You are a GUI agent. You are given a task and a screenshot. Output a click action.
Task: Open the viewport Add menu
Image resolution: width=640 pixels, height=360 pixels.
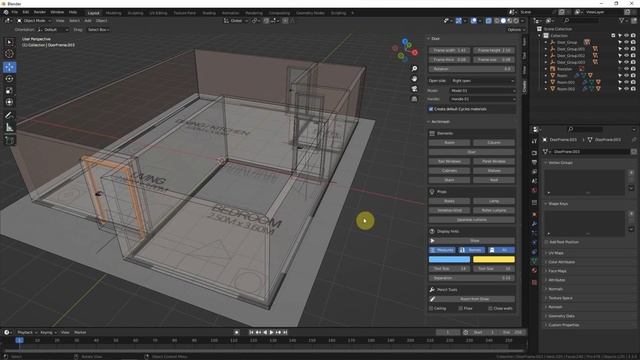click(88, 20)
